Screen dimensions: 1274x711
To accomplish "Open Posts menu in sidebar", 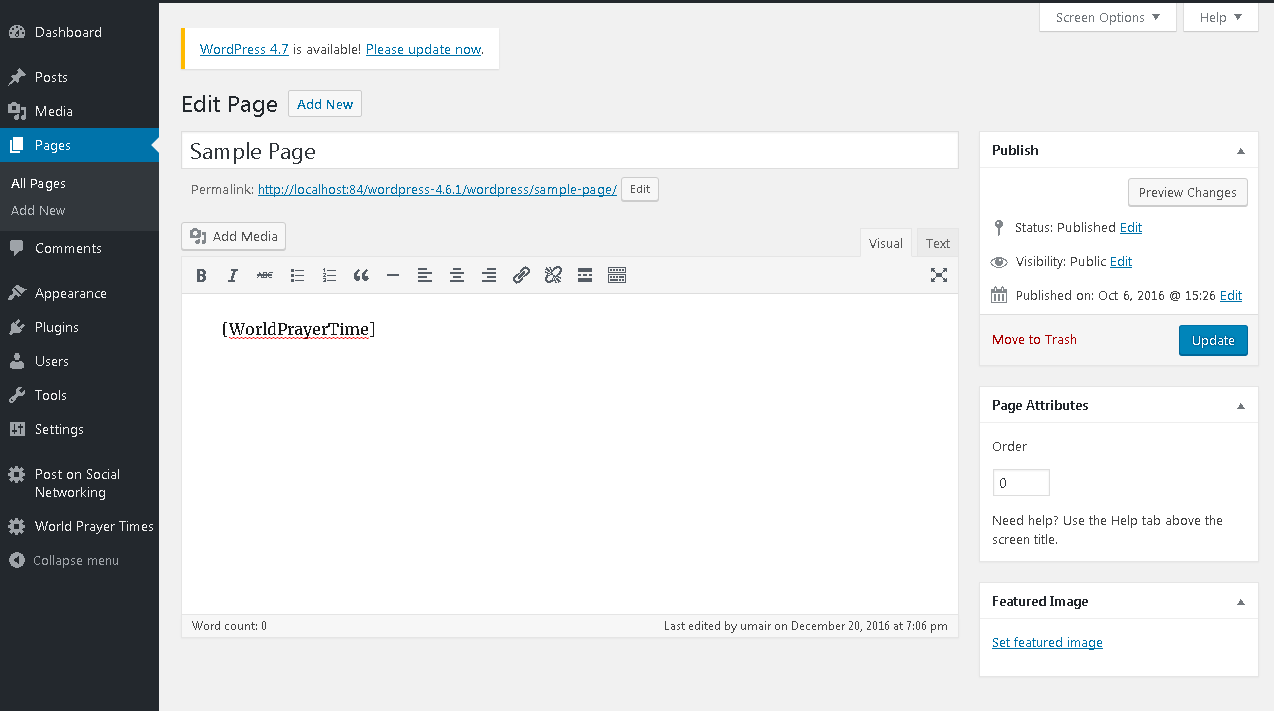I will click(79, 77).
